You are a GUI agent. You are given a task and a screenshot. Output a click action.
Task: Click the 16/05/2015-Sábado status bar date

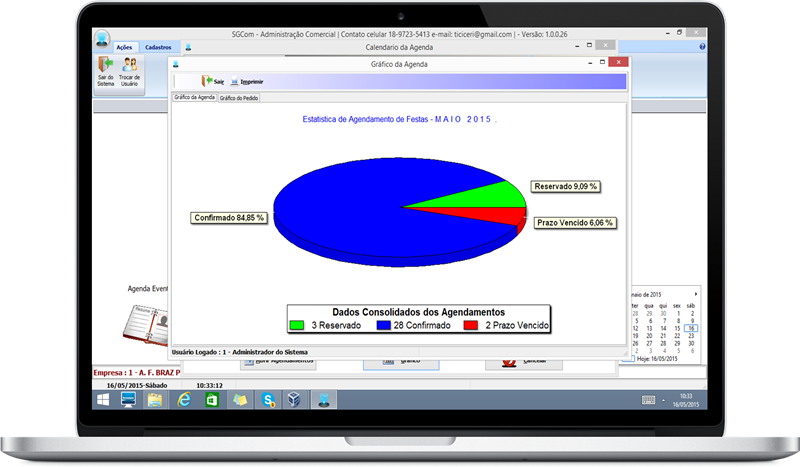[137, 385]
